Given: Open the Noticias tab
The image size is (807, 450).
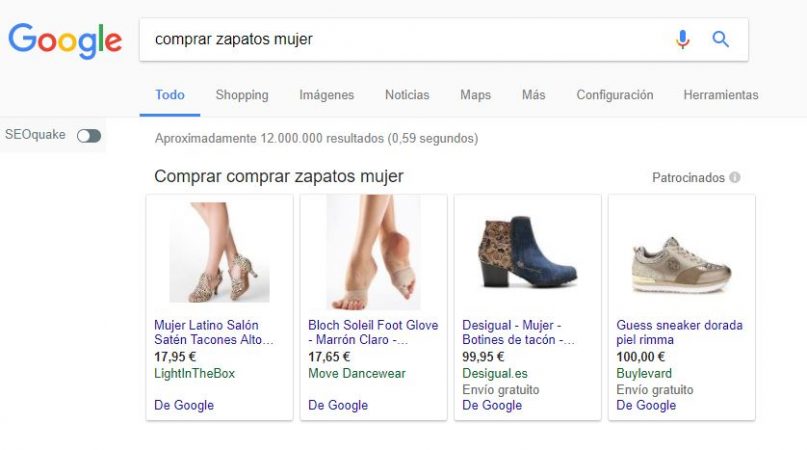Looking at the screenshot, I should (x=407, y=95).
